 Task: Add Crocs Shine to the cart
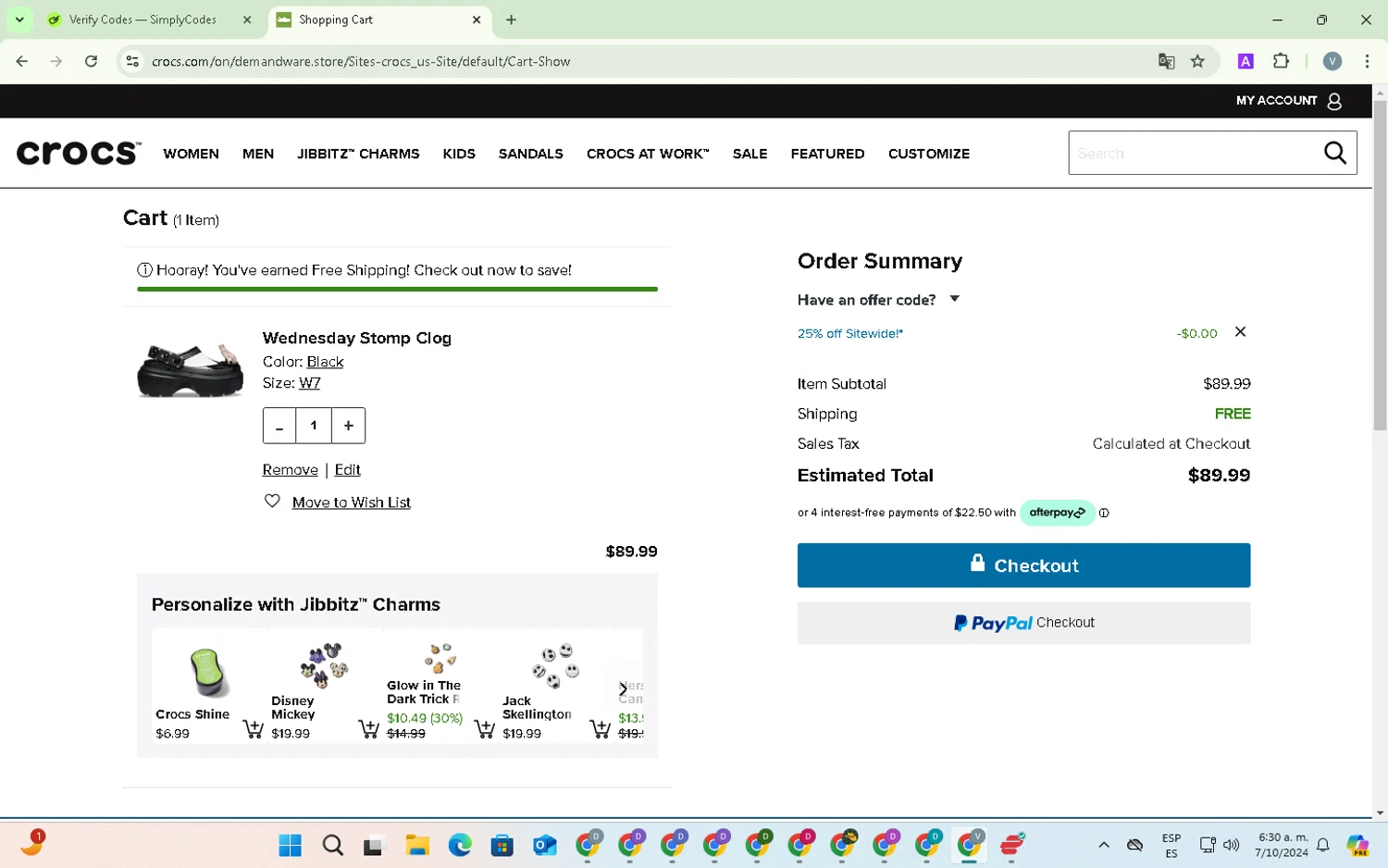coord(253,729)
